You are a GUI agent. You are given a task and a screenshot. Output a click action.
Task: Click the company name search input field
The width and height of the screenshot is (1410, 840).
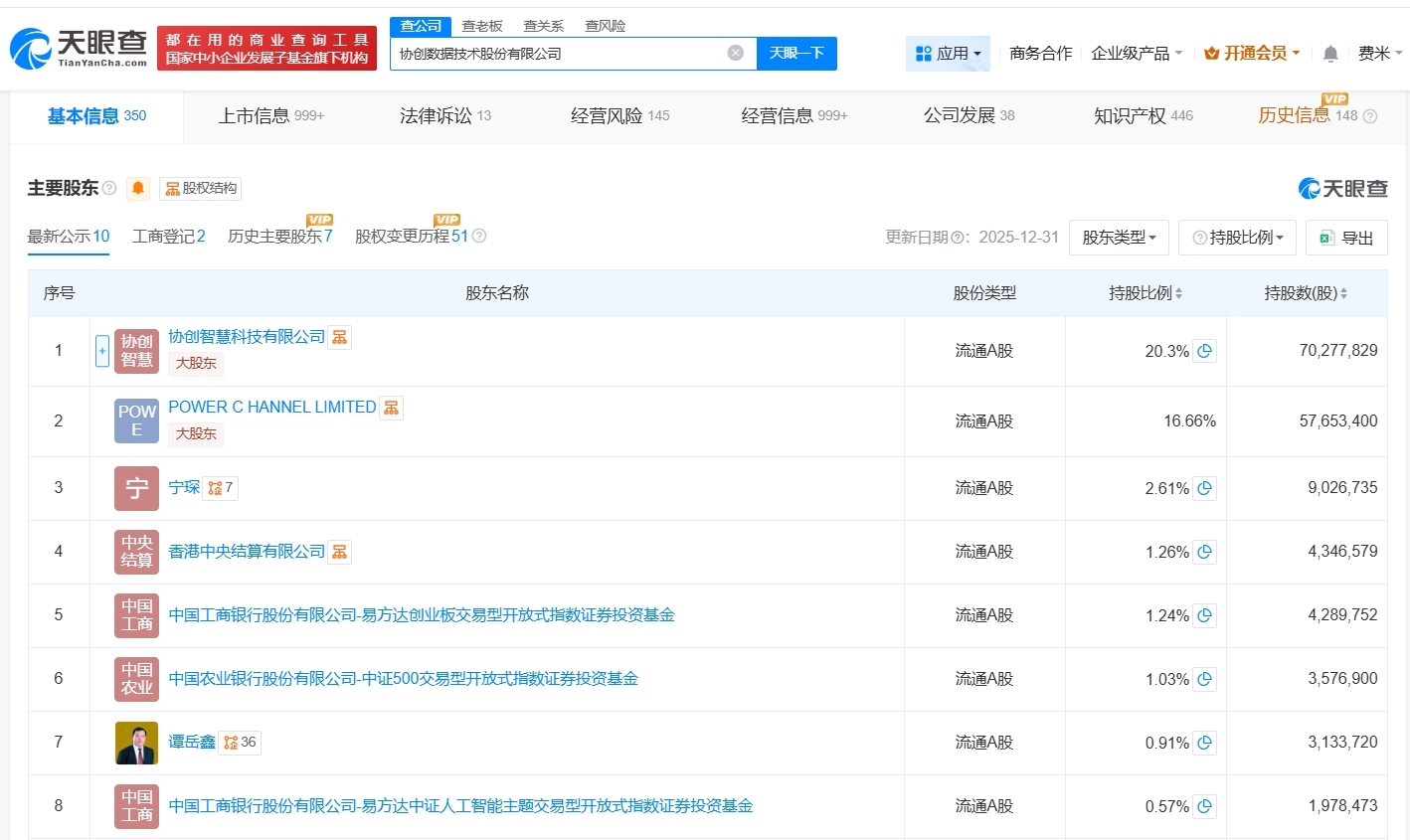pyautogui.click(x=557, y=54)
